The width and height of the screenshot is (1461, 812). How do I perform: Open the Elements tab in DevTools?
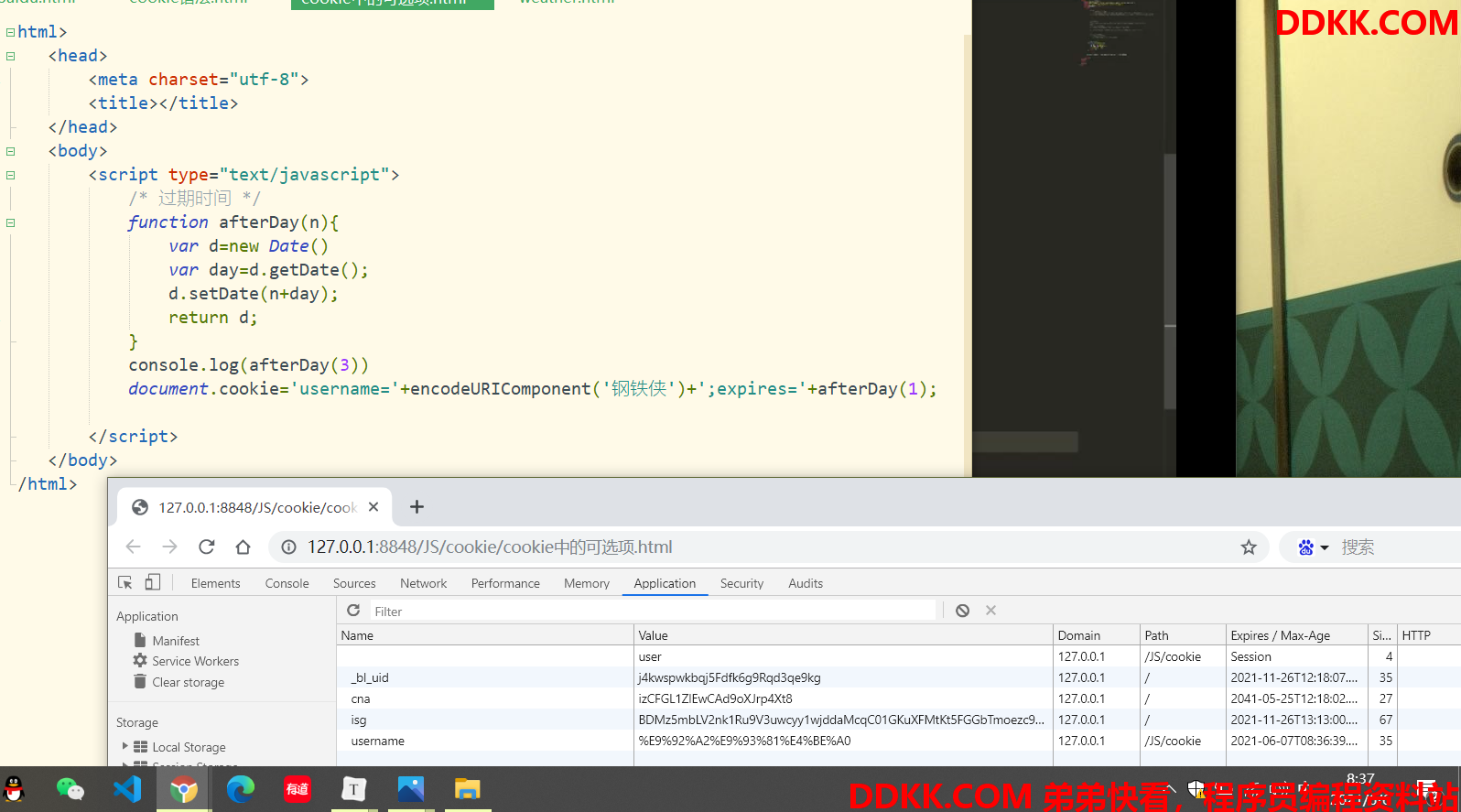(215, 583)
